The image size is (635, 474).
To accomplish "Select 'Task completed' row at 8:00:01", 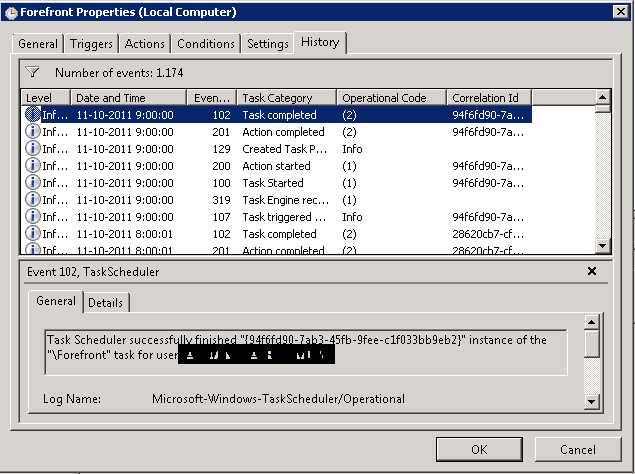I will [x=277, y=234].
